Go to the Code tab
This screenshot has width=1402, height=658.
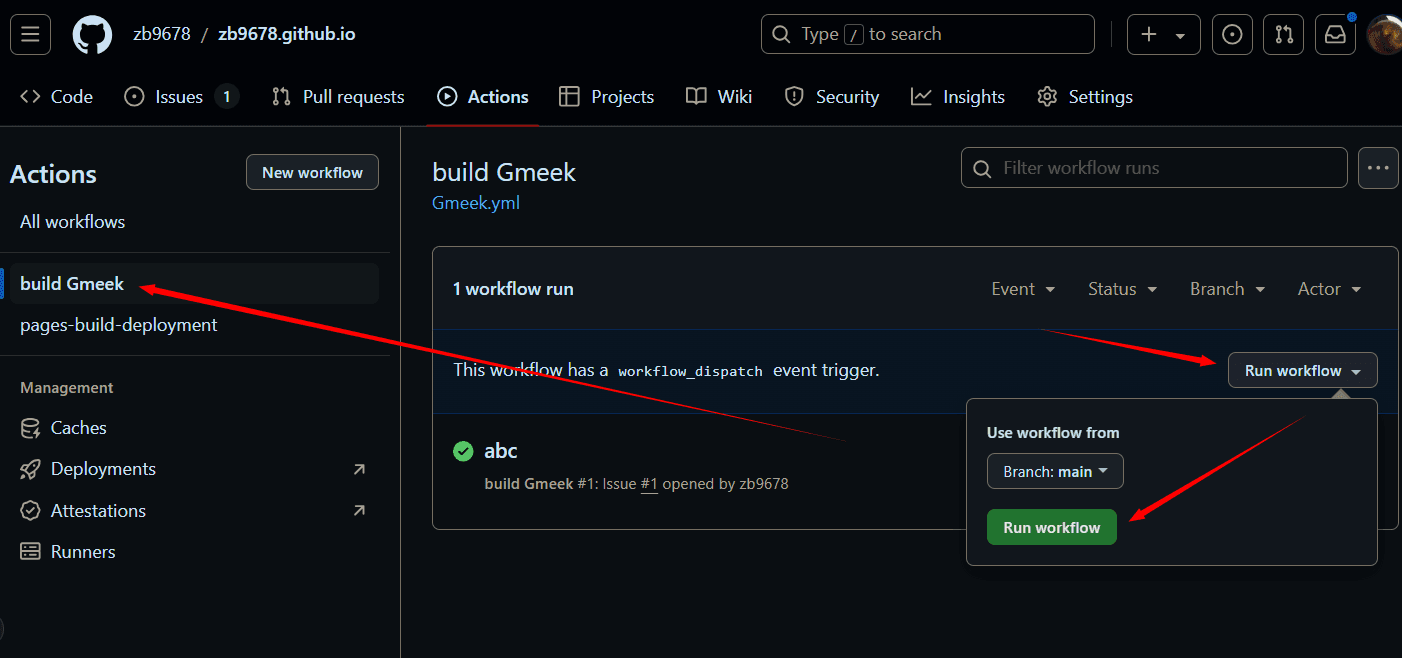(x=57, y=97)
